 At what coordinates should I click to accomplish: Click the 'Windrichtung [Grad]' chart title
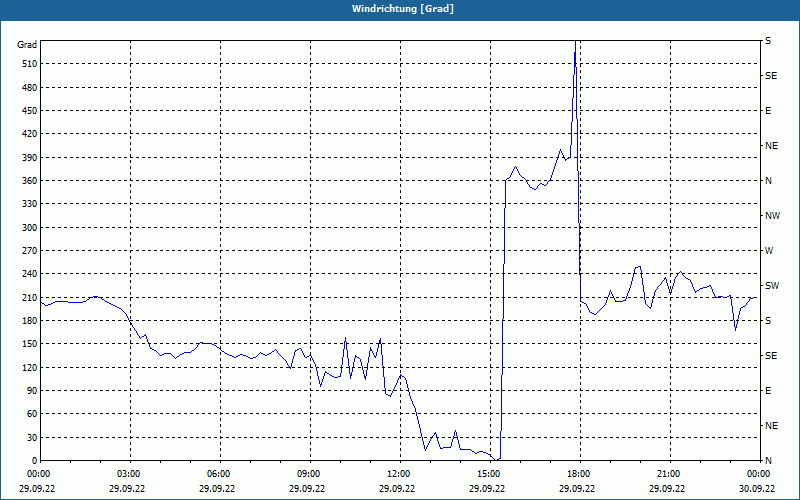[x=403, y=9]
